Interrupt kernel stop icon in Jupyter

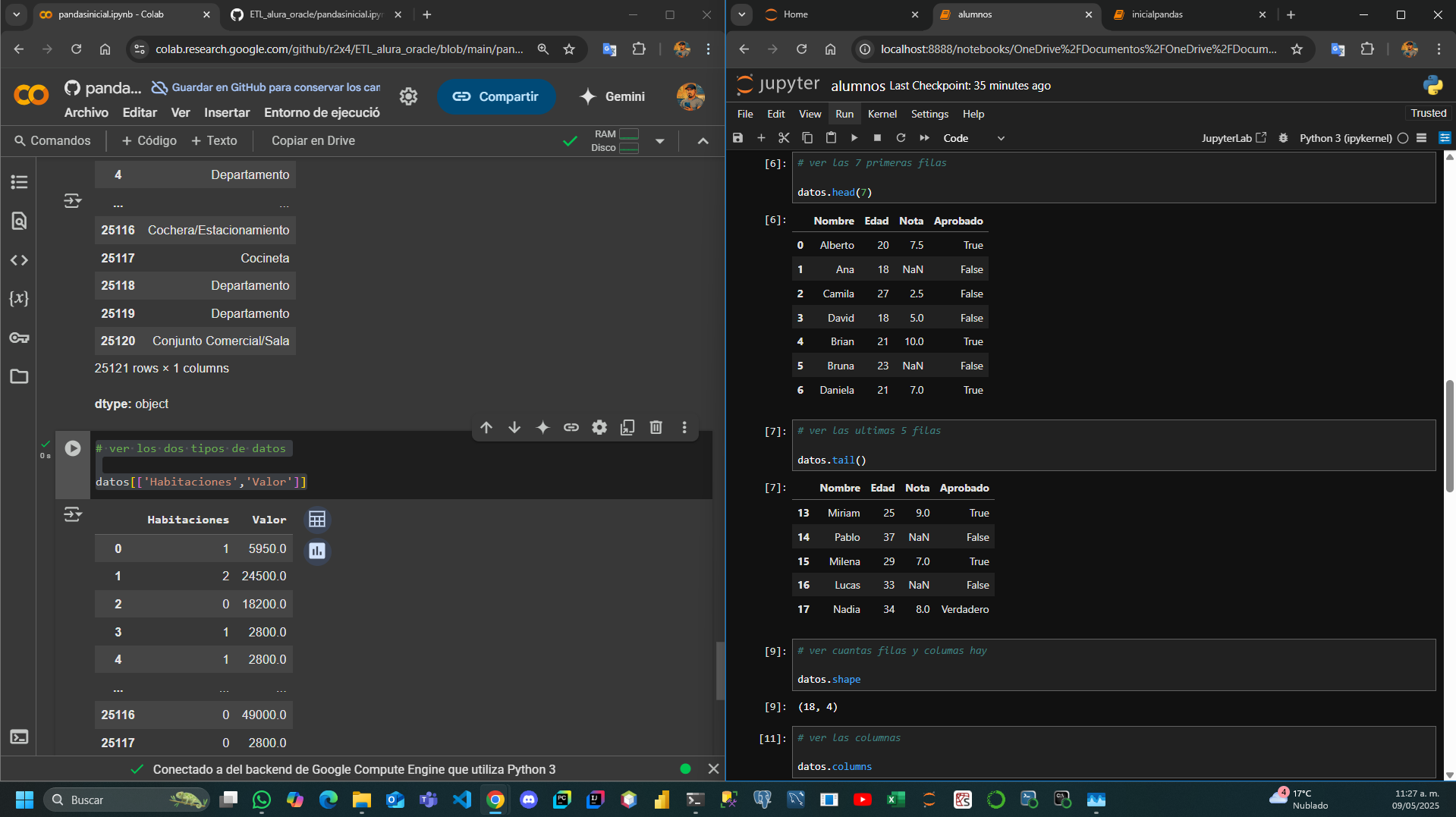click(x=877, y=138)
